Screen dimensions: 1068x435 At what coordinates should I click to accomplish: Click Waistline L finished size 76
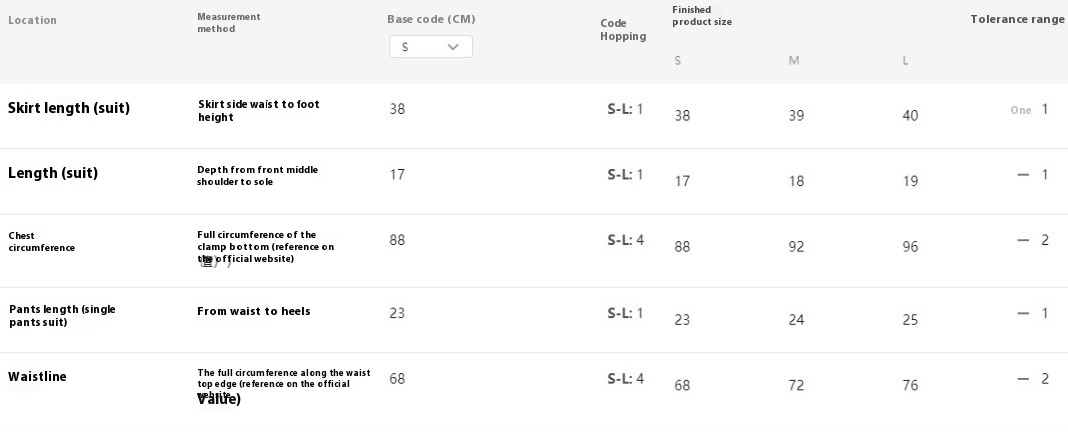[x=910, y=385]
